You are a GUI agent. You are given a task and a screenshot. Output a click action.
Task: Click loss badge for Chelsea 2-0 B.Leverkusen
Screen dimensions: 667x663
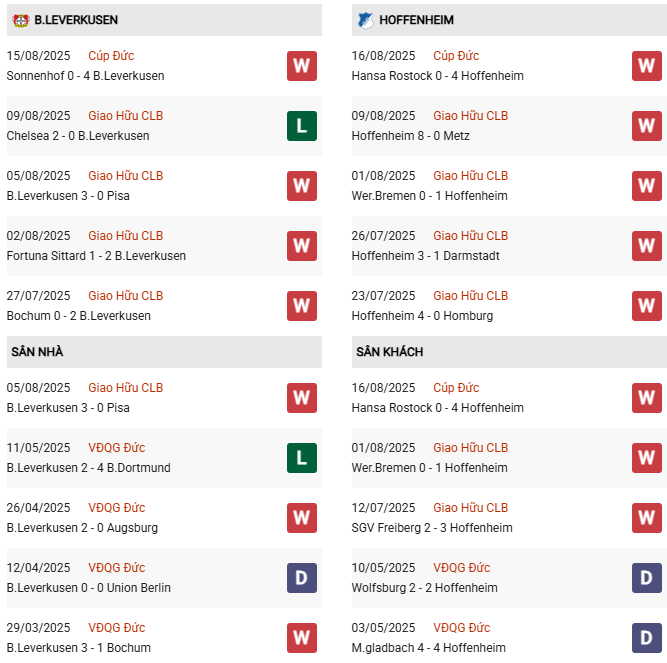302,126
